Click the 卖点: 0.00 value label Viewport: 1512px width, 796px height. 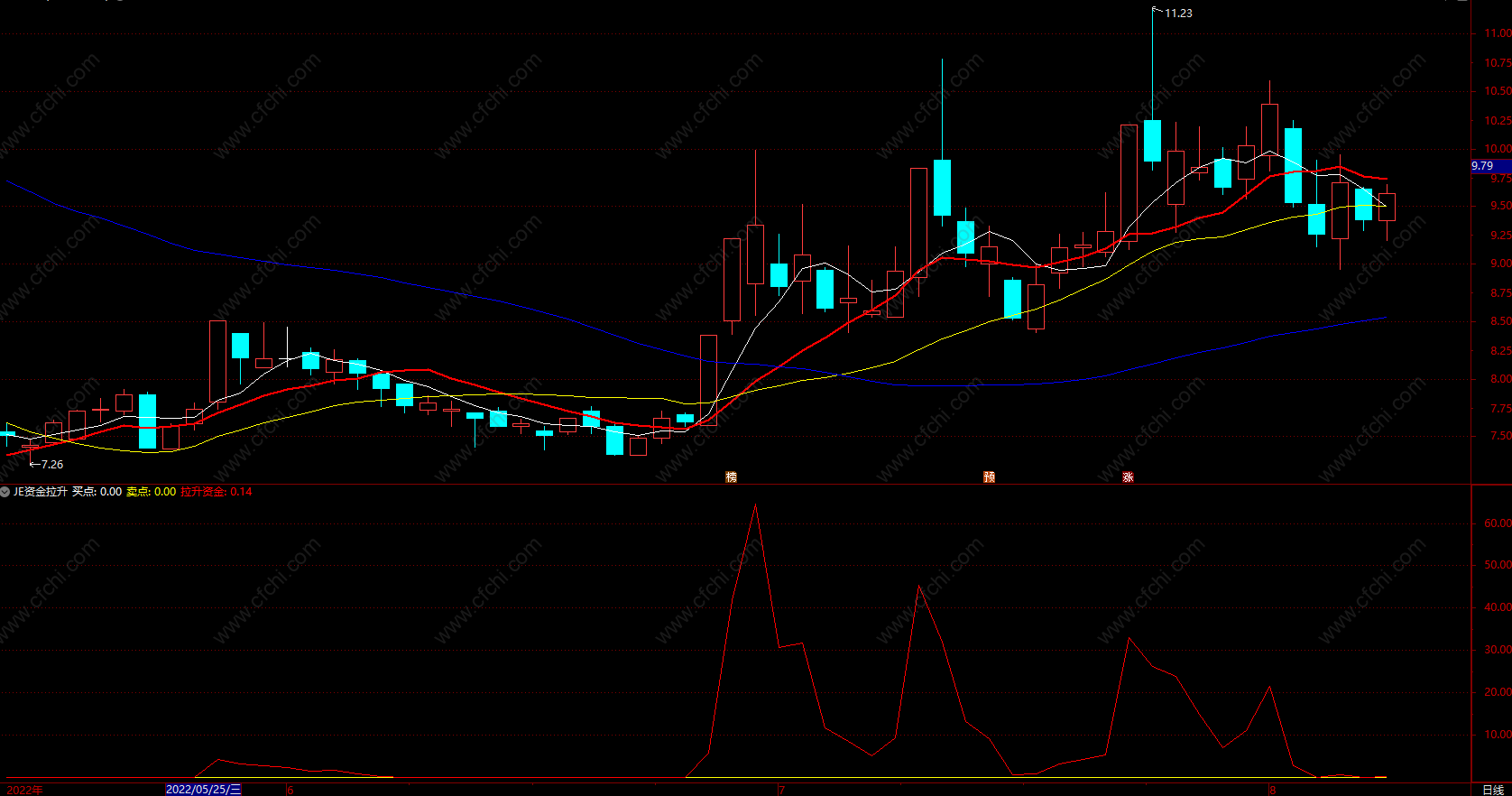(x=151, y=492)
